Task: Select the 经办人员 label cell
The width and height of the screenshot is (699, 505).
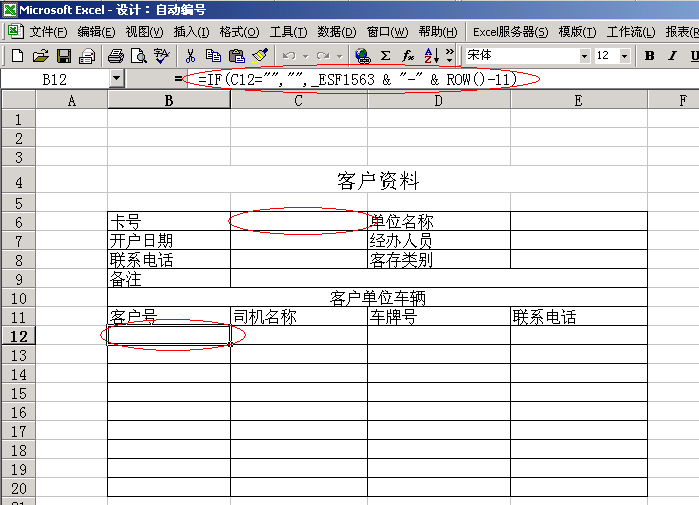Action: (x=439, y=241)
